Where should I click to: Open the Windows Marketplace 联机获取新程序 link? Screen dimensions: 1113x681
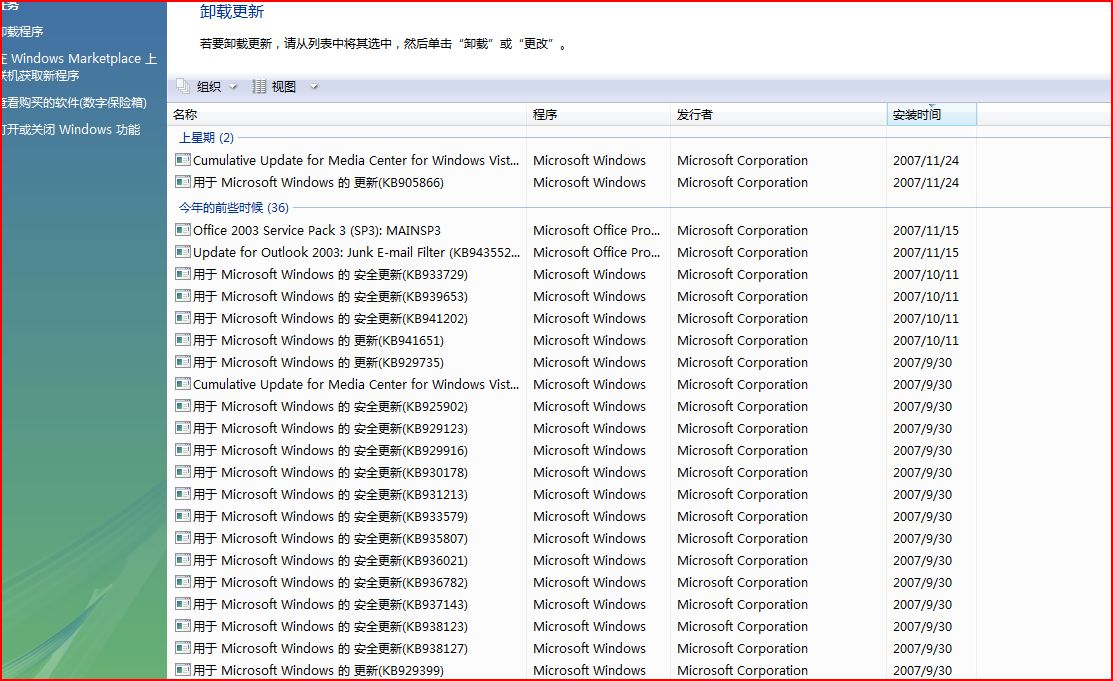[78, 67]
